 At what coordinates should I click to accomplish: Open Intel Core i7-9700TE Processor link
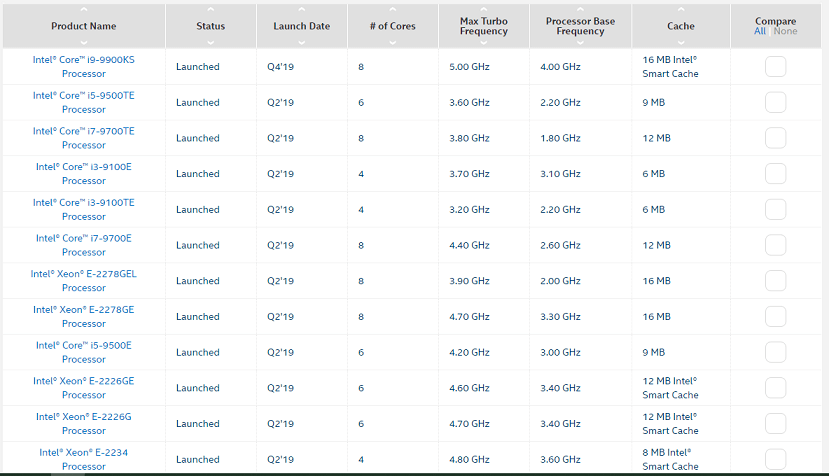click(x=84, y=138)
